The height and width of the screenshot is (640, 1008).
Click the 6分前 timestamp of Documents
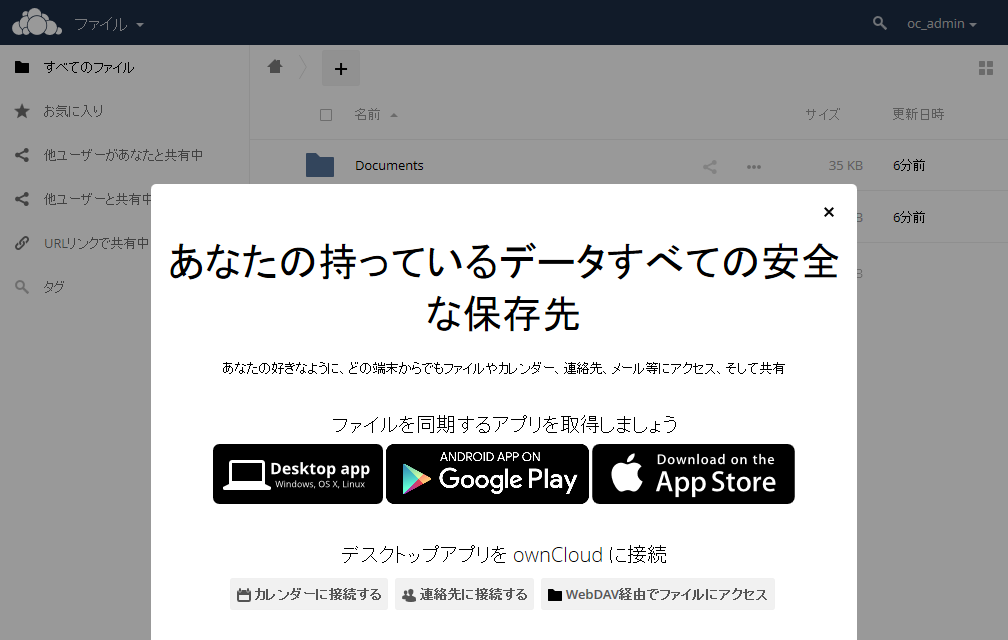[x=908, y=166]
